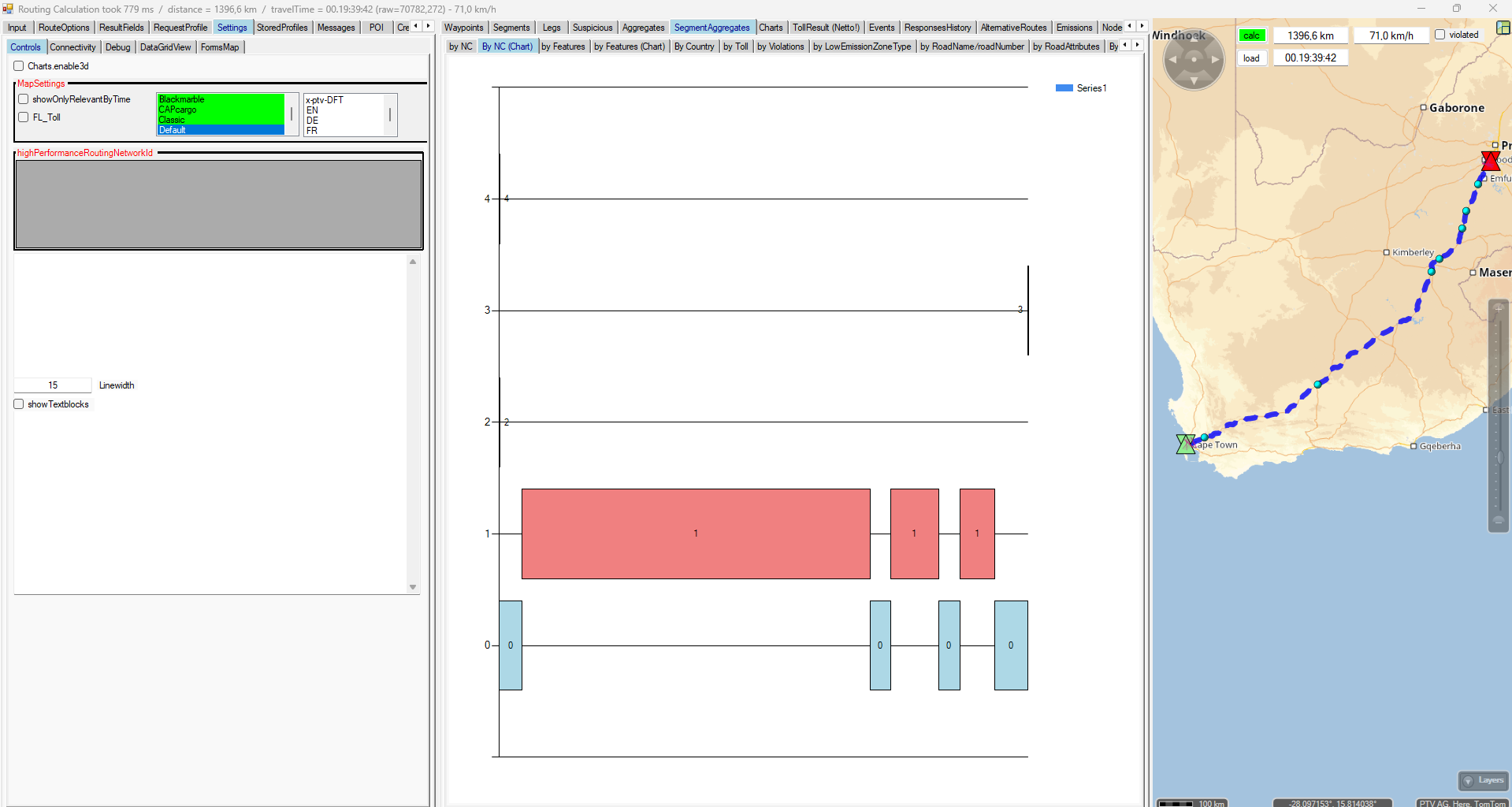
Task: Switch to by Features (Chart) tab
Action: coord(629,46)
